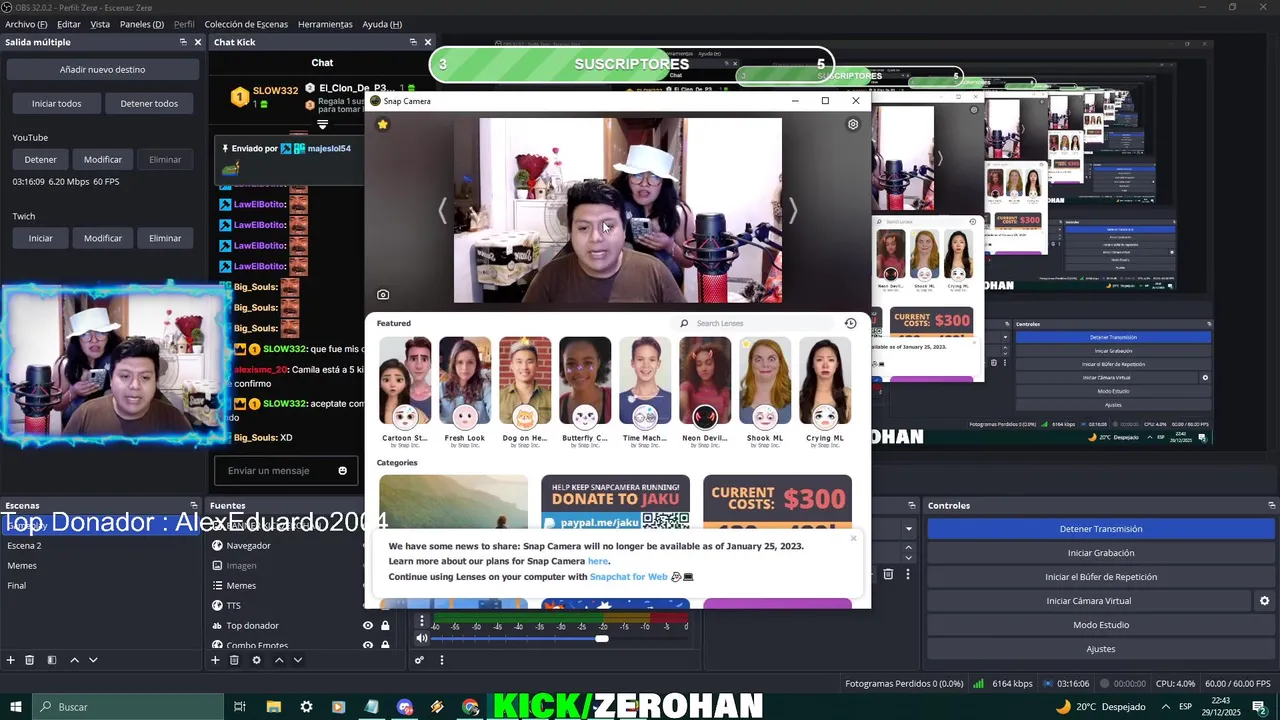This screenshot has width=1280, height=720.
Task: Open the Ayuda menu
Action: [x=382, y=24]
